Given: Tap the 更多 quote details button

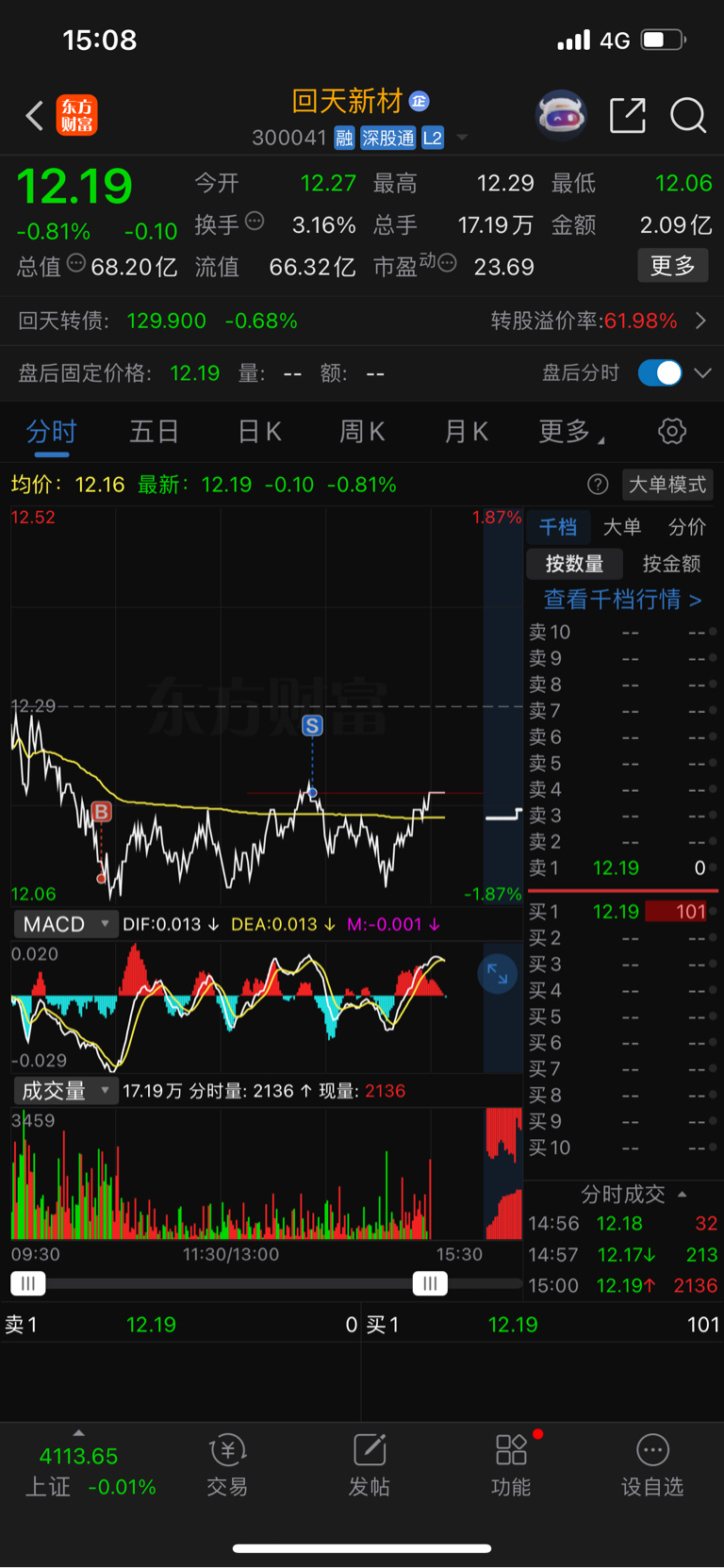Looking at the screenshot, I should (x=673, y=266).
